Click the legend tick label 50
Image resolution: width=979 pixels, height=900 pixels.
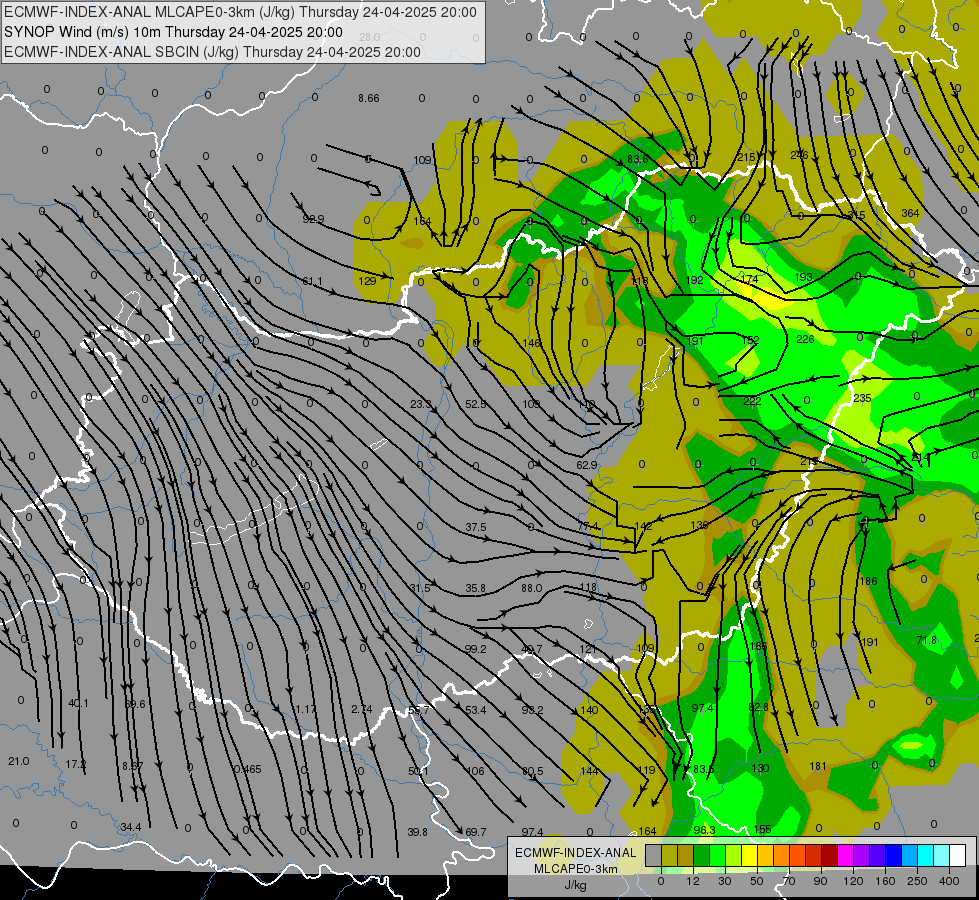756,881
